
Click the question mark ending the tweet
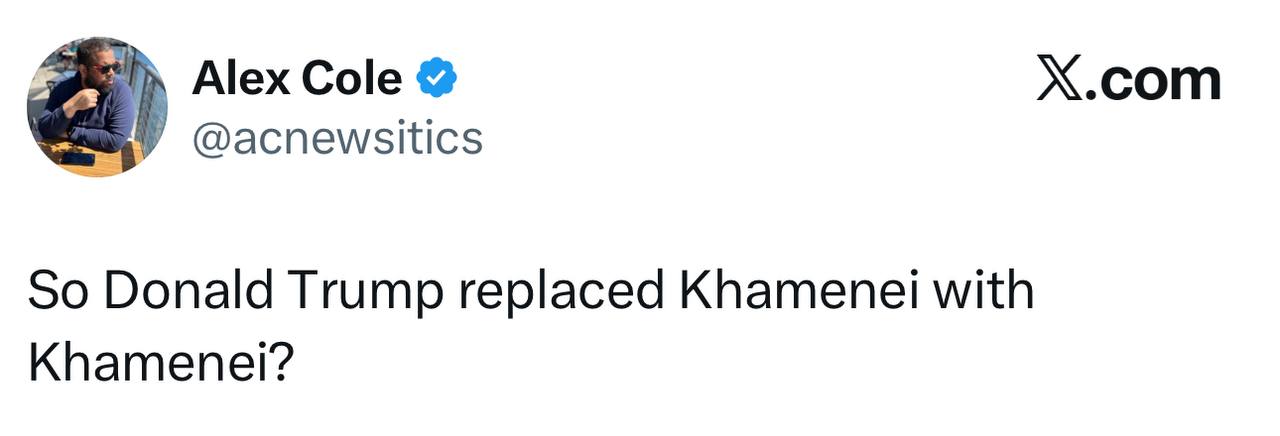click(280, 365)
